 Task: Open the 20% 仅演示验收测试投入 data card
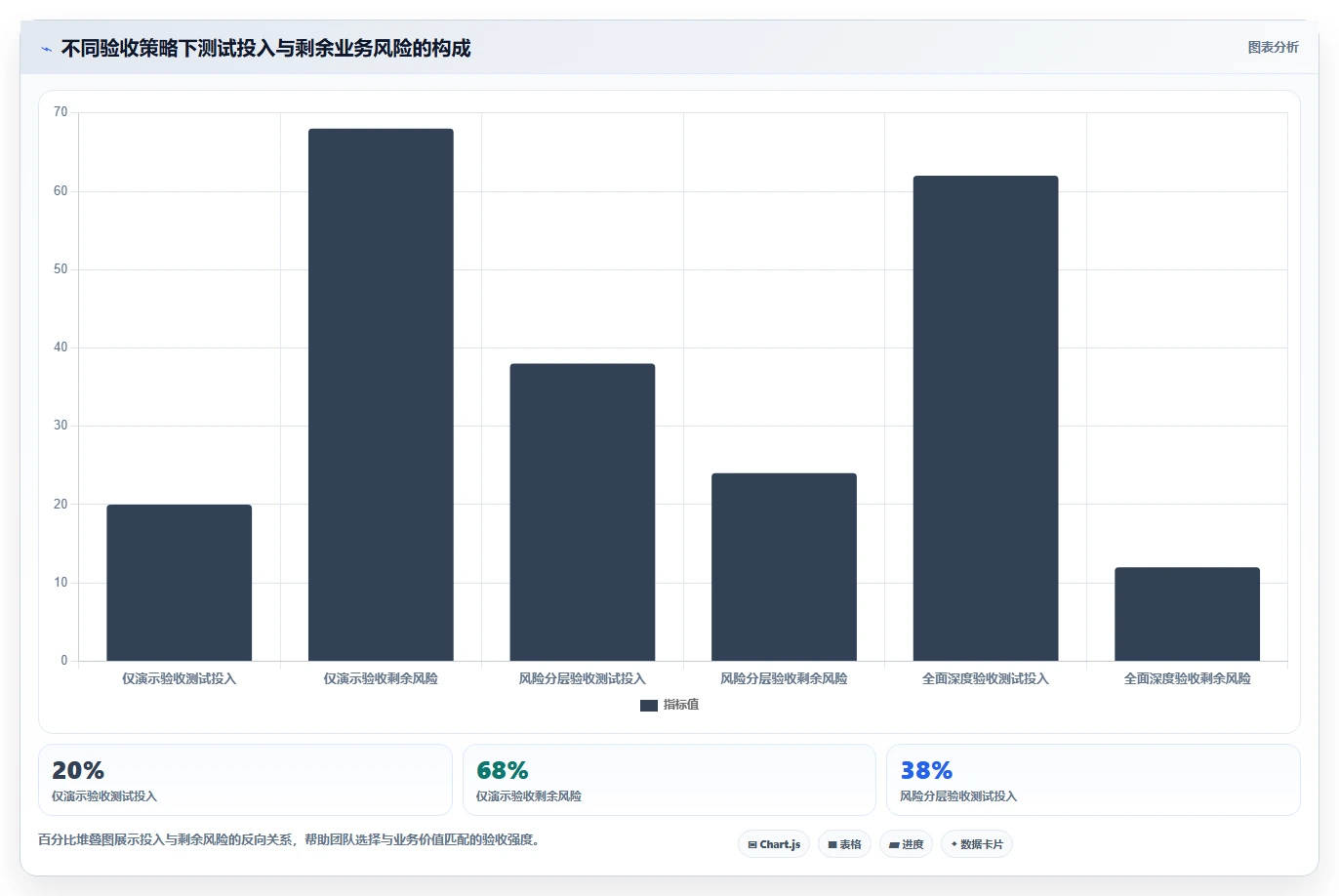click(245, 780)
